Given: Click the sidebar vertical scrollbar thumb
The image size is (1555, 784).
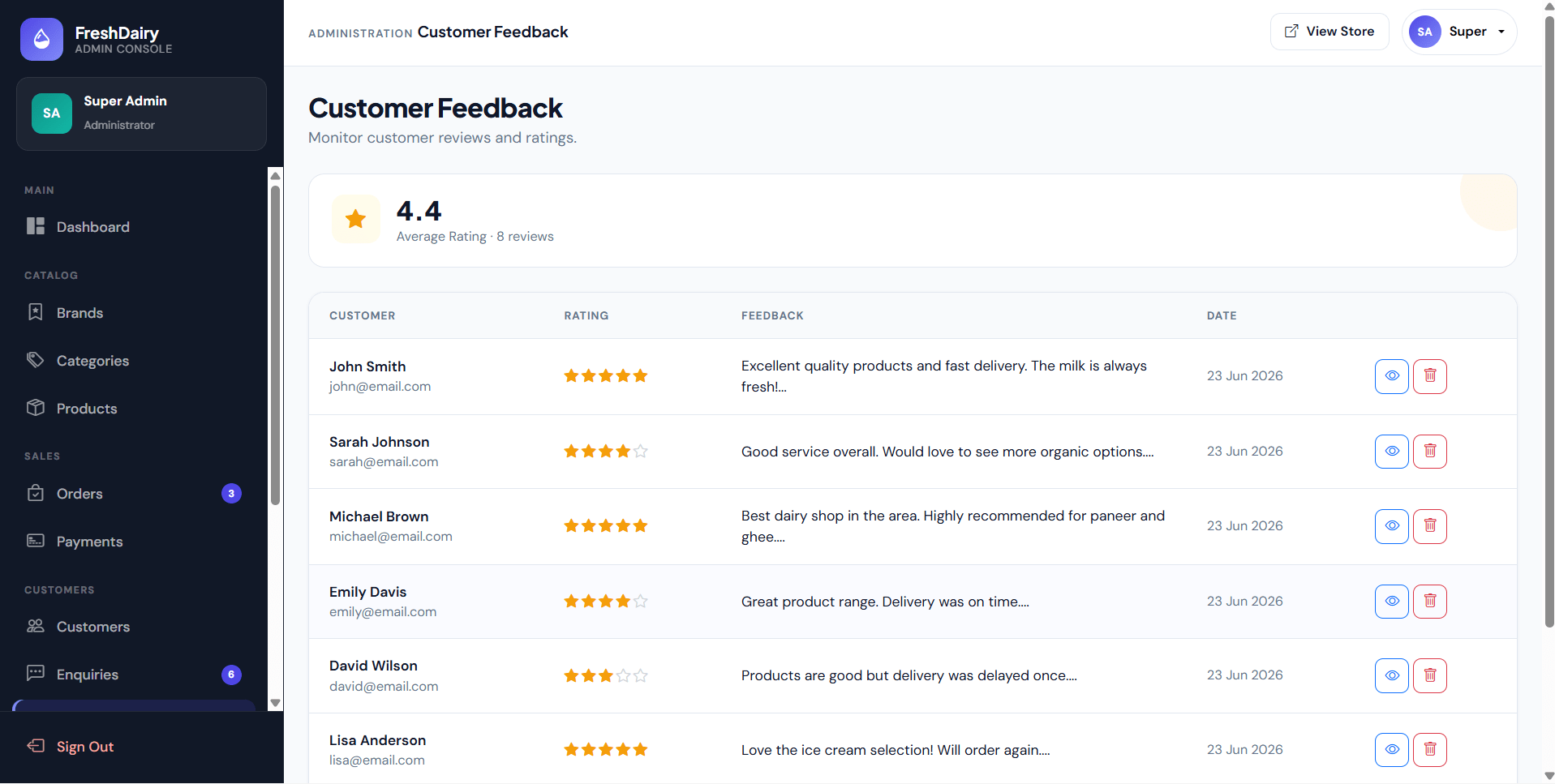Looking at the screenshot, I should tap(275, 345).
